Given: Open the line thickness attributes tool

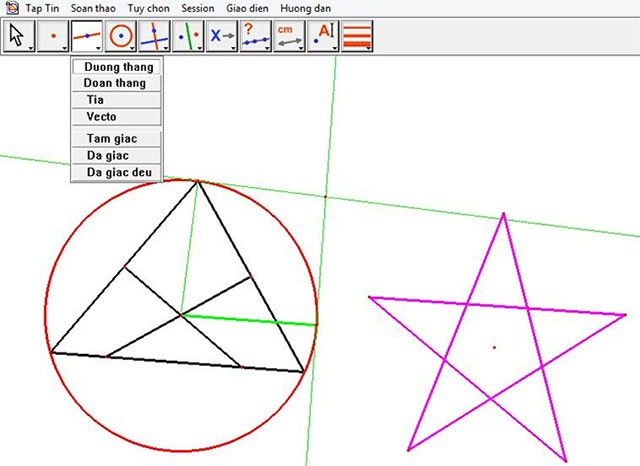Looking at the screenshot, I should pos(357,37).
